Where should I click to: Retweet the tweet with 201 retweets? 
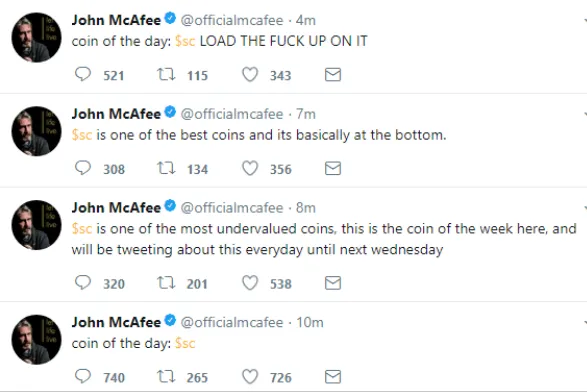tap(166, 283)
